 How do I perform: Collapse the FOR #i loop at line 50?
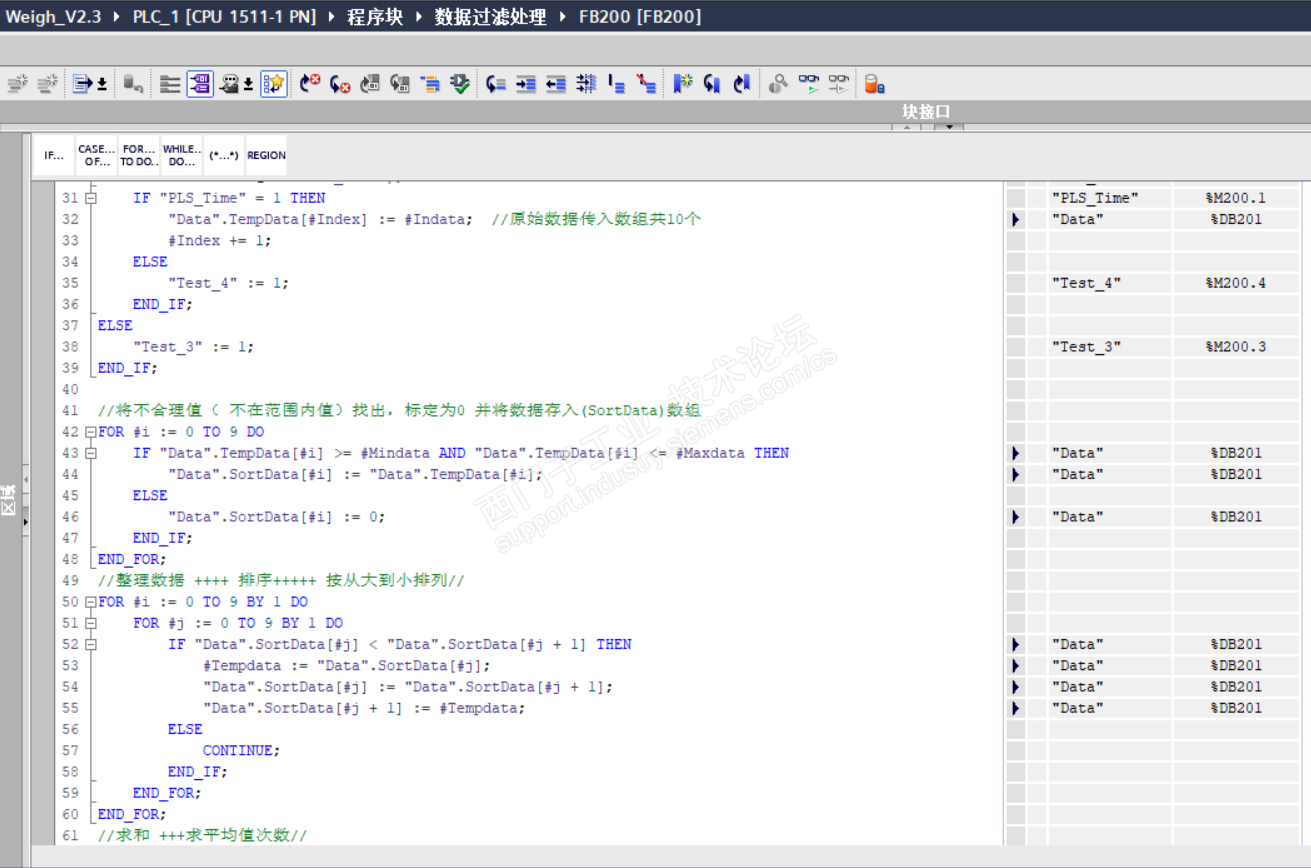(91, 602)
